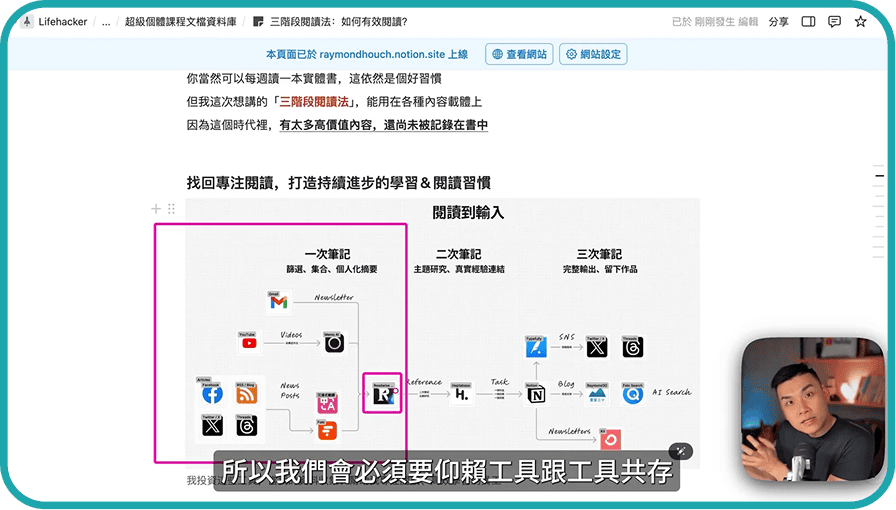Click the red Kit newsletter icon
896x510 pixels.
[610, 439]
